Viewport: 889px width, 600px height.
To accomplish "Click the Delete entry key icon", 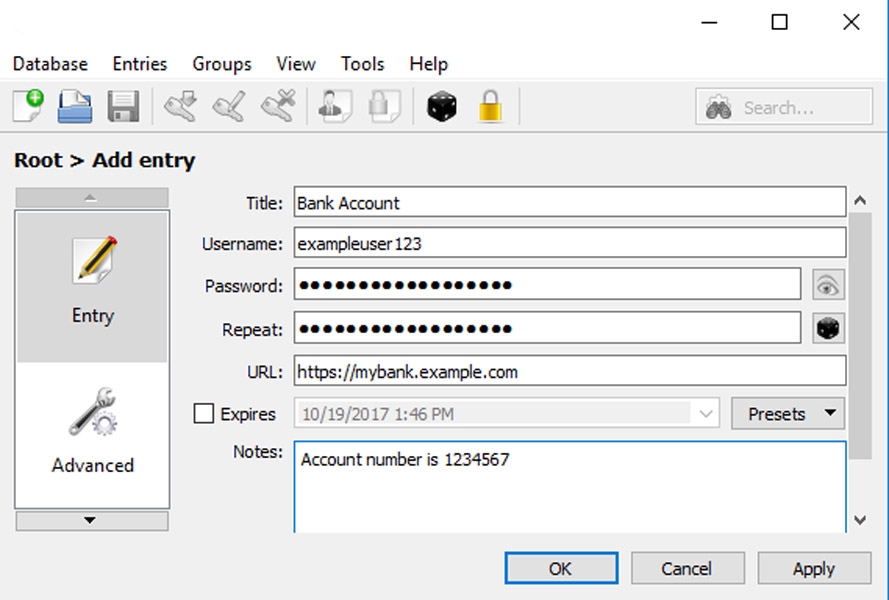I will [x=277, y=106].
